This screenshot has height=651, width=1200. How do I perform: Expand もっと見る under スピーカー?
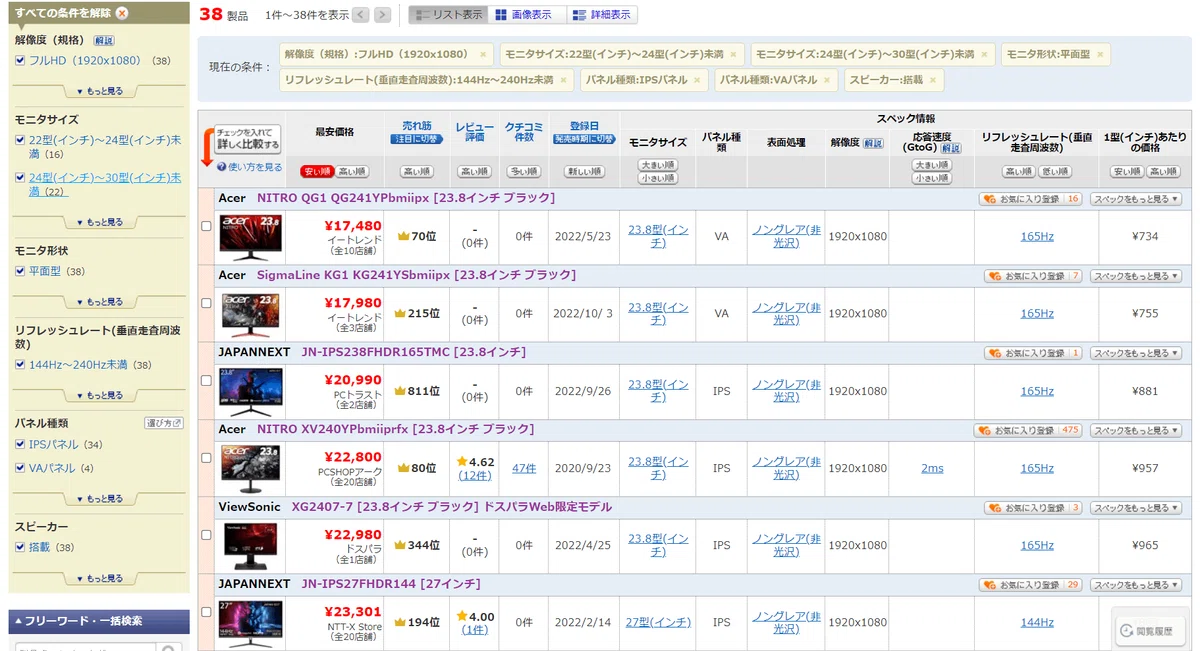98,578
